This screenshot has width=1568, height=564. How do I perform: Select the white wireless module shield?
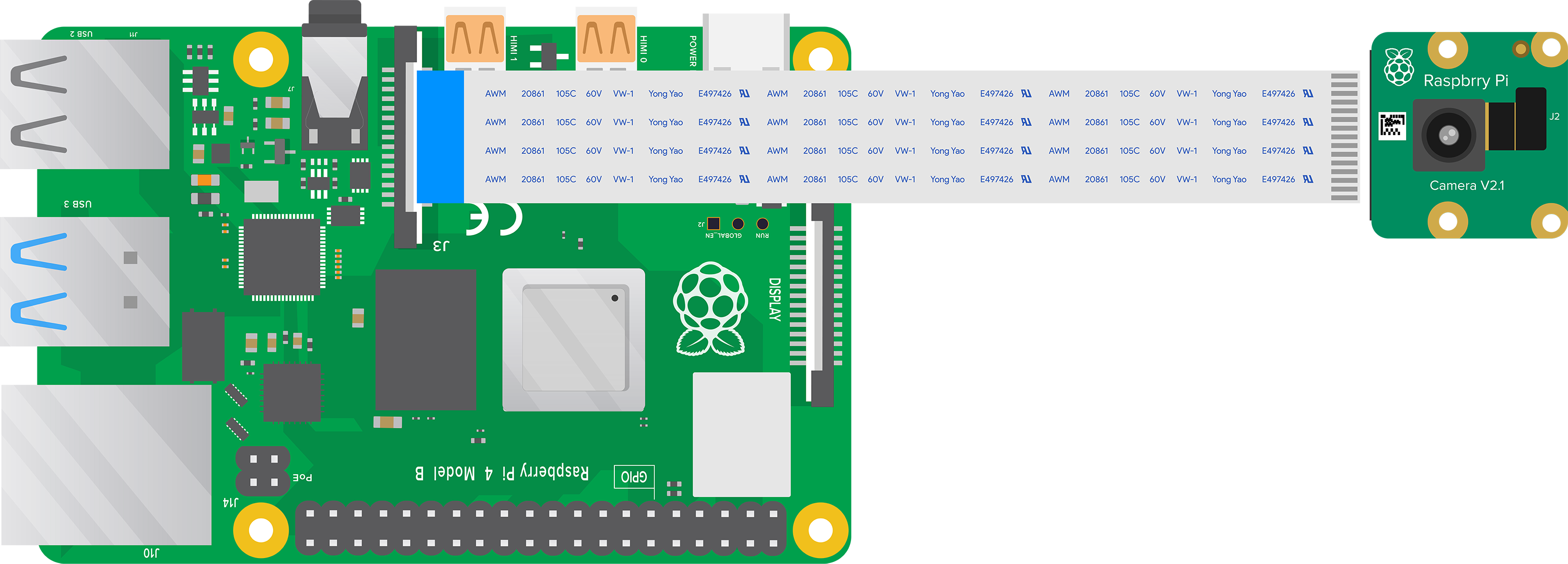click(x=741, y=434)
